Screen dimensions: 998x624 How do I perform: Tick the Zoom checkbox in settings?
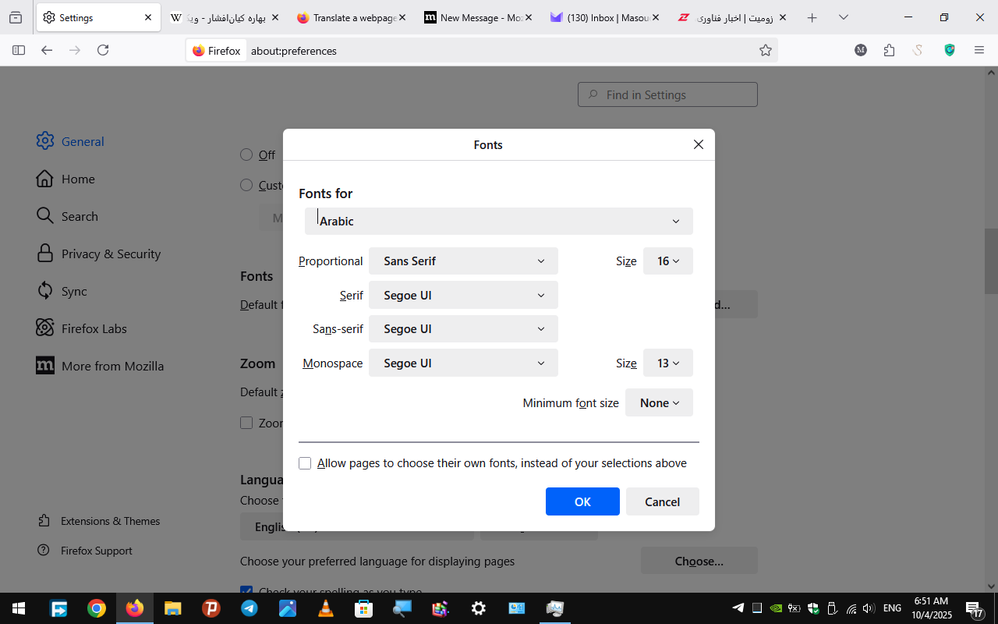point(246,423)
